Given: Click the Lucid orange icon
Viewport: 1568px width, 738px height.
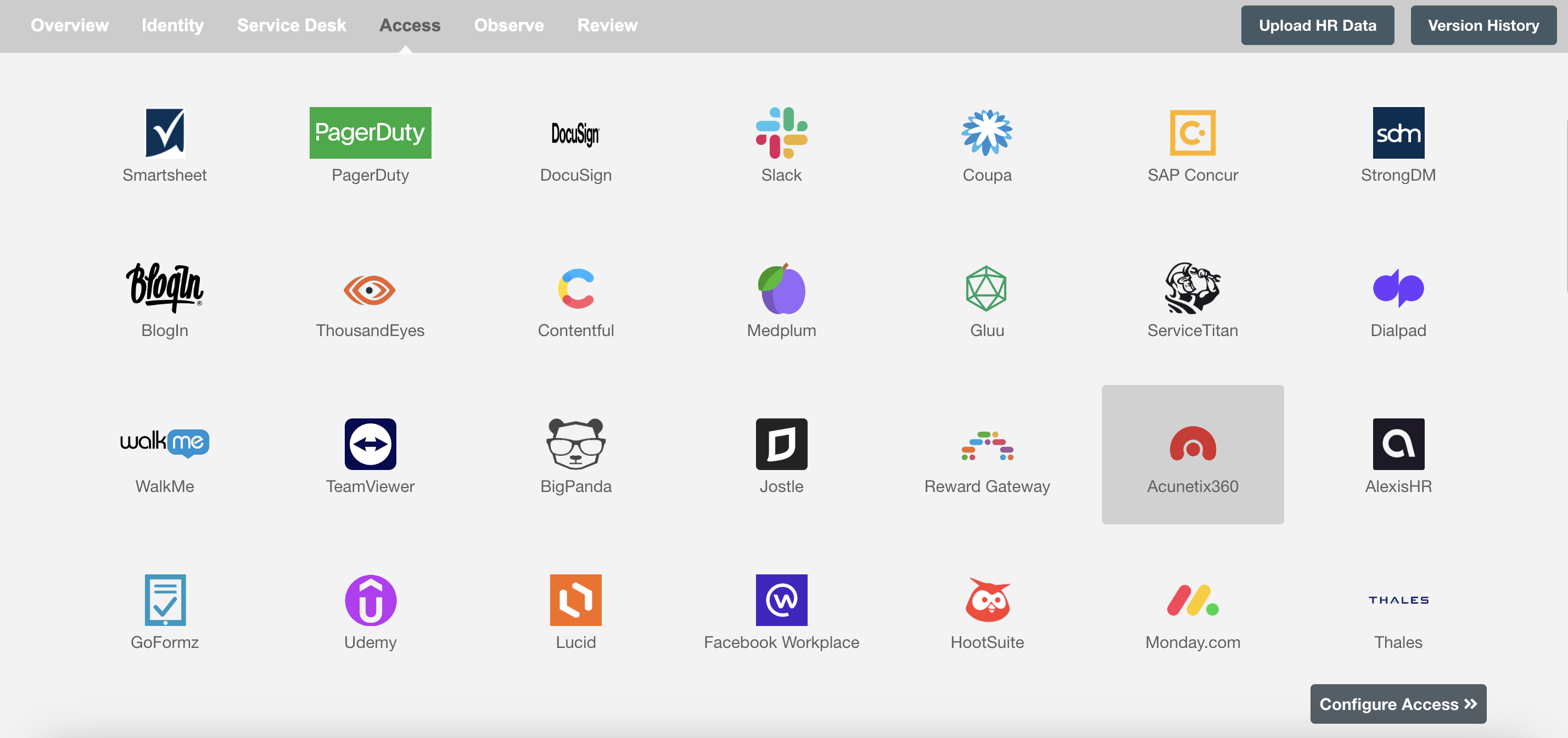Looking at the screenshot, I should pos(576,600).
